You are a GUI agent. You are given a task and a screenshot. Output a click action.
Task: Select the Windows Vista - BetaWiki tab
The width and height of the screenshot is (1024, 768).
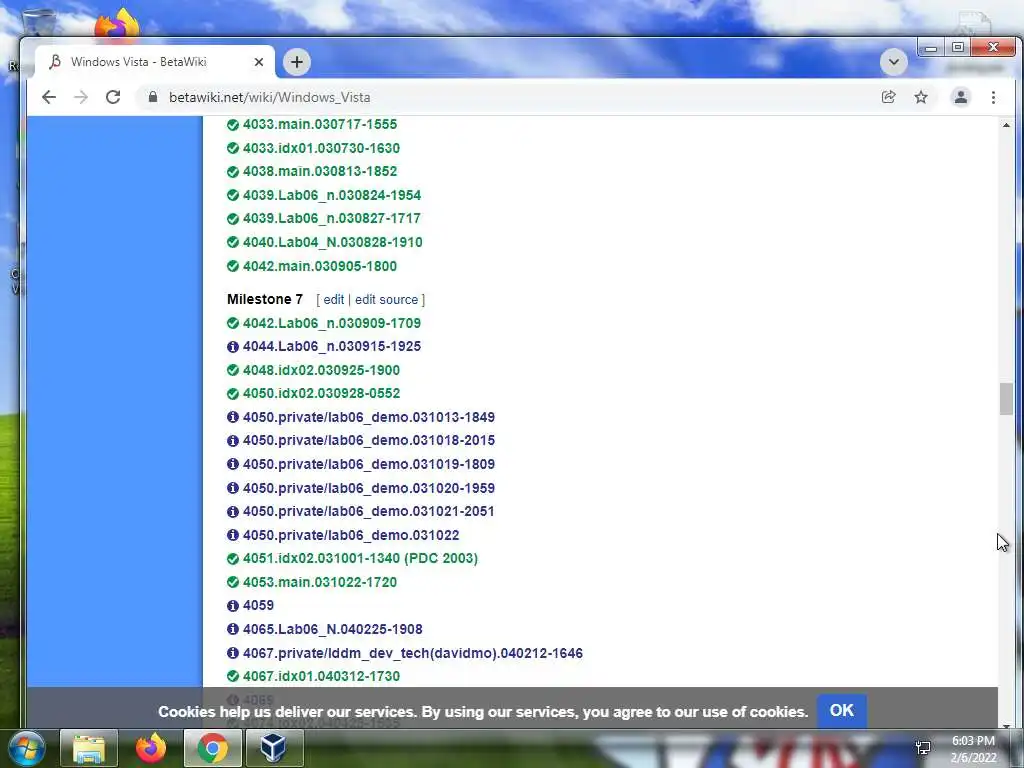coord(155,62)
